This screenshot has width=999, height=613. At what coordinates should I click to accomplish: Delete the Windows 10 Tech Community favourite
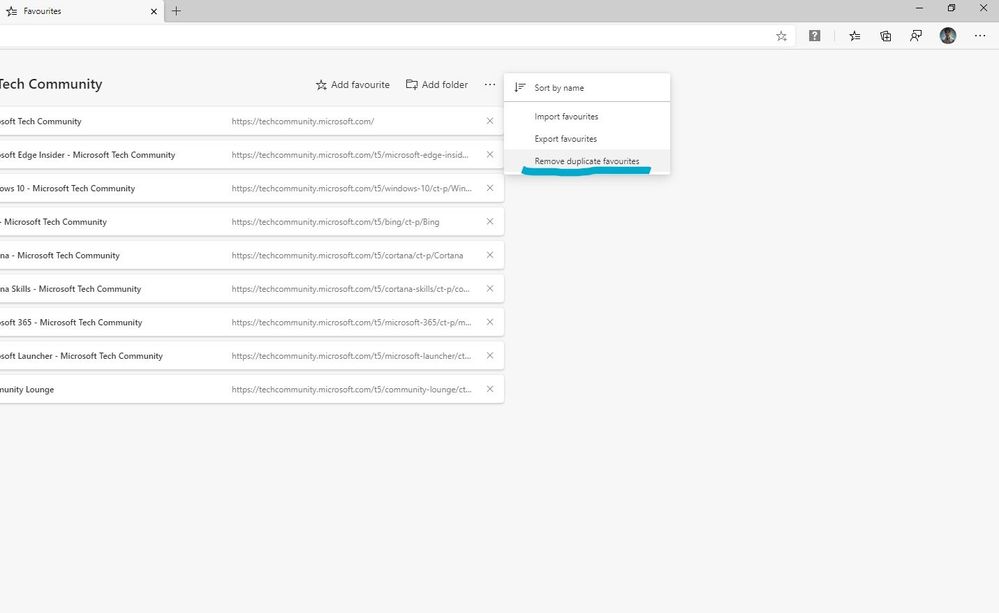point(489,188)
